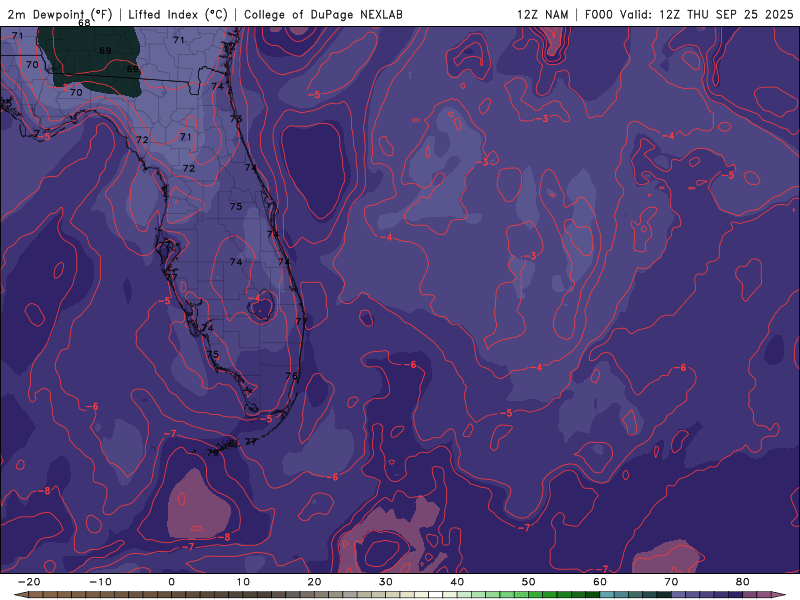Click the 30 label on the color scale

click(x=386, y=582)
